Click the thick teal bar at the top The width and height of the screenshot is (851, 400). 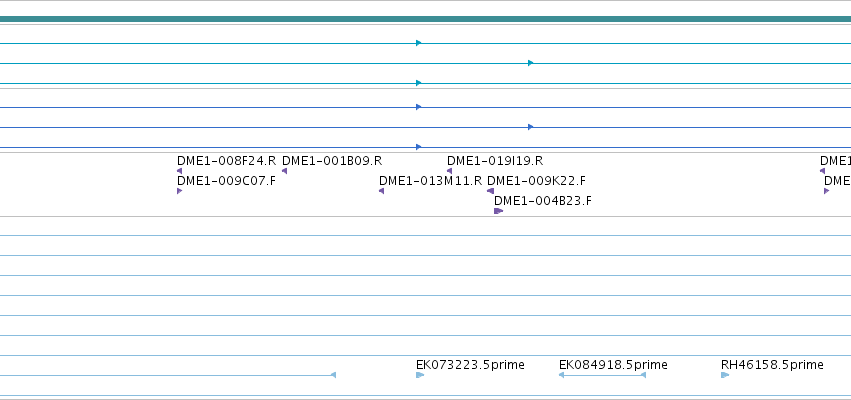click(x=426, y=19)
